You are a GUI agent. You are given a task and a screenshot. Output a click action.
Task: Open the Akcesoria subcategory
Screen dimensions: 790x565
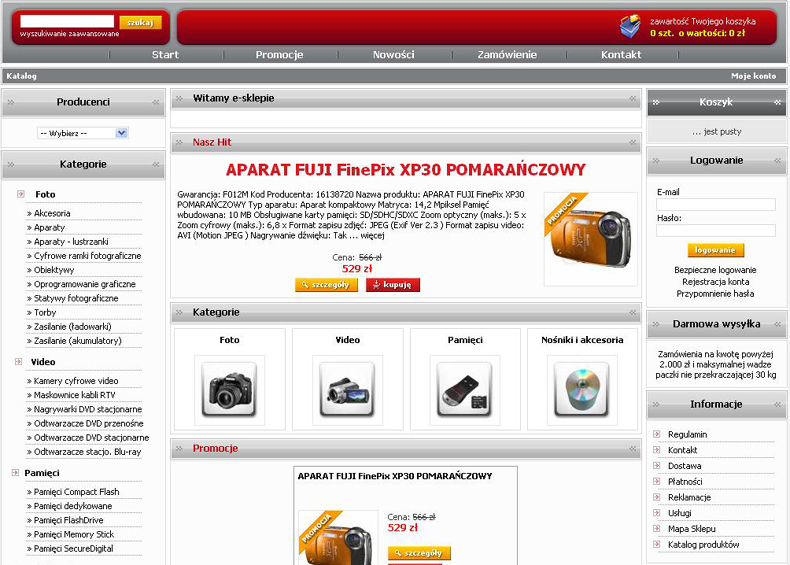point(52,213)
